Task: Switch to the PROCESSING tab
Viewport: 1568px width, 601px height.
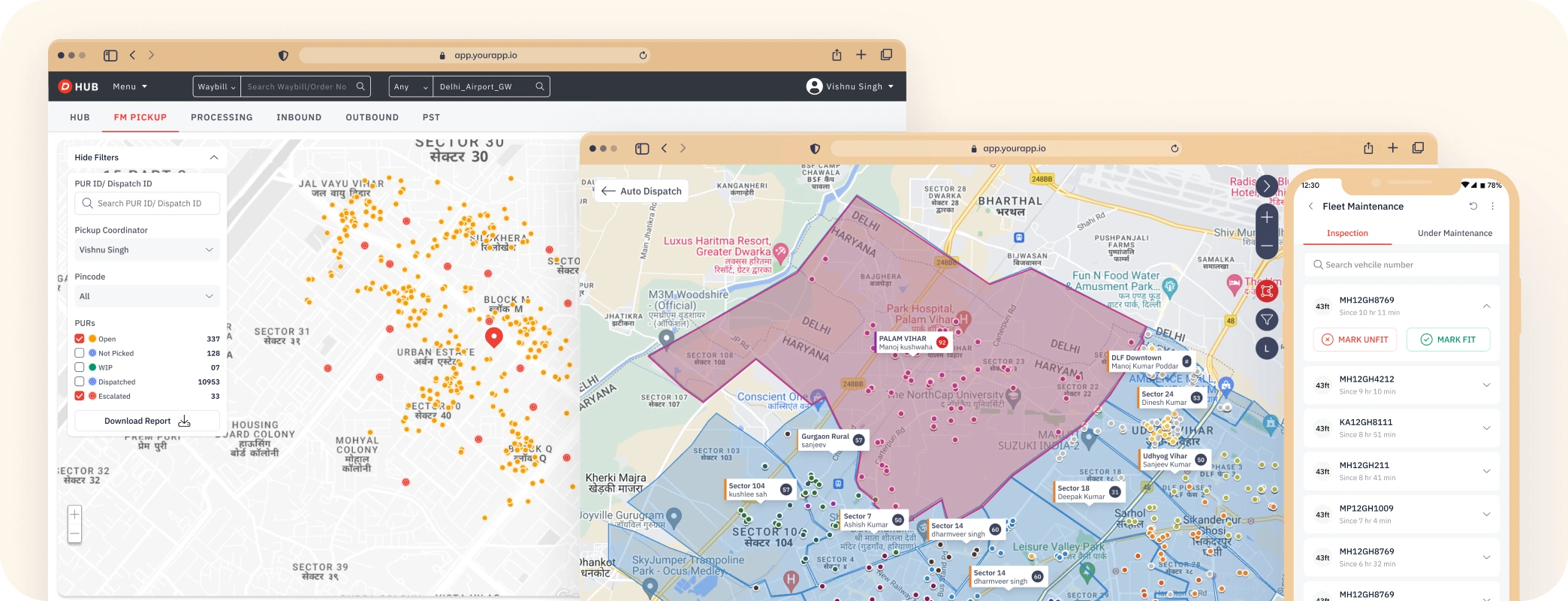Action: pyautogui.click(x=222, y=117)
